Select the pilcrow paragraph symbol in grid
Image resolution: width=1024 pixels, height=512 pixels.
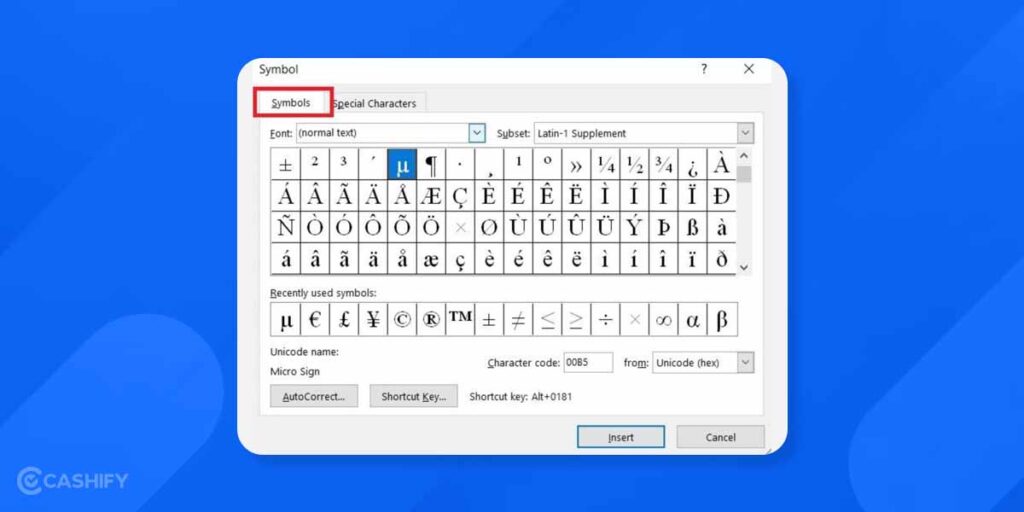tap(431, 165)
